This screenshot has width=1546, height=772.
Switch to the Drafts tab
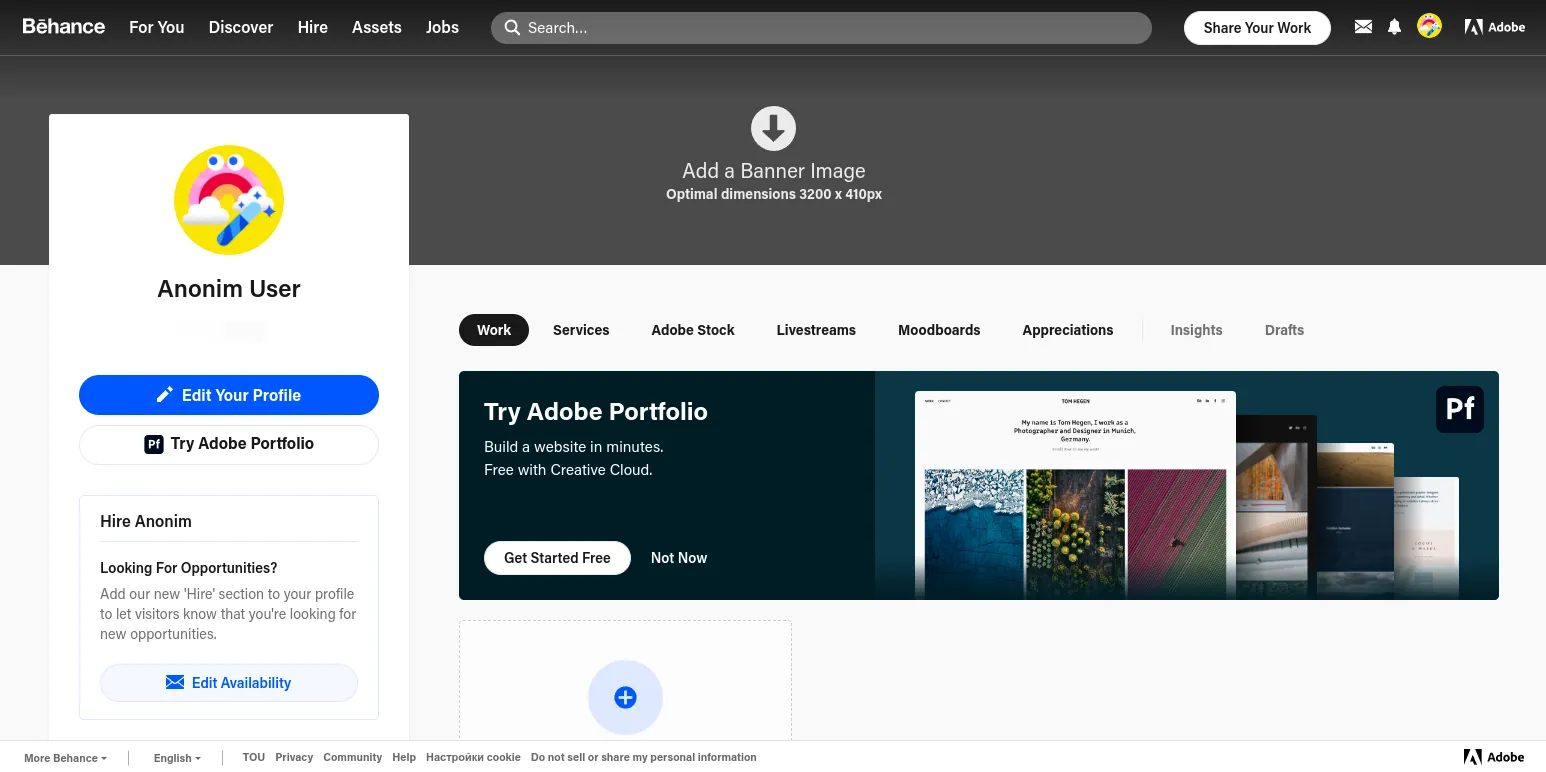point(1284,330)
